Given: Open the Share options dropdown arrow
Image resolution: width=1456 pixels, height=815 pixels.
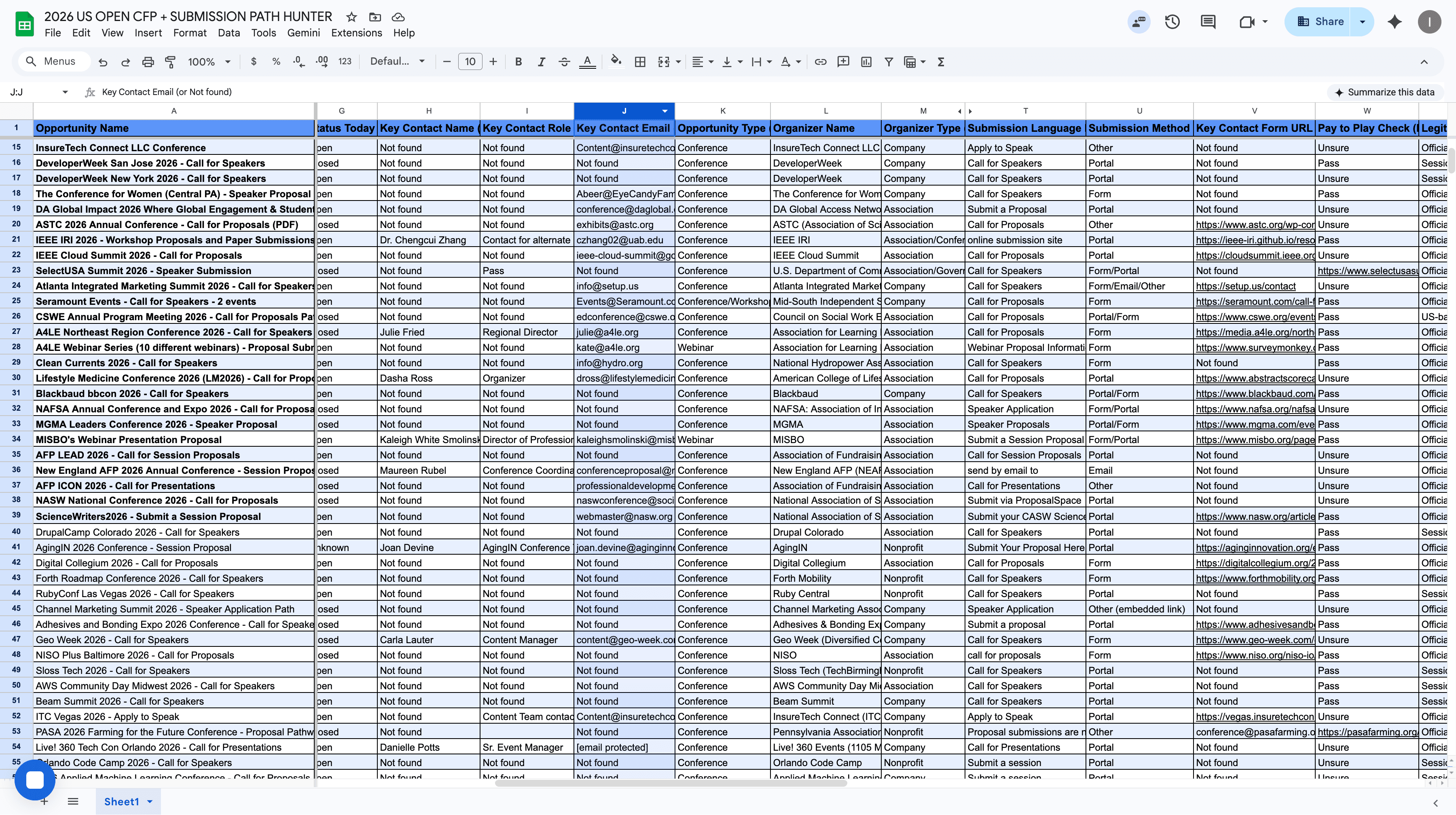Looking at the screenshot, I should [x=1363, y=22].
